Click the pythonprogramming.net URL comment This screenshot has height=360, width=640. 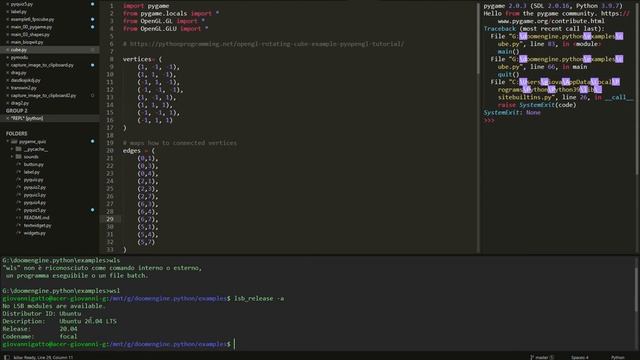pyautogui.click(x=263, y=44)
